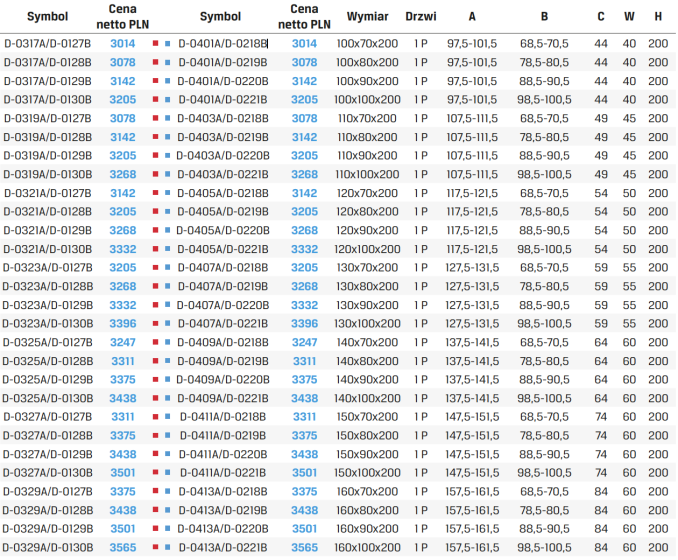Select cell D-0317A/D-0127B

click(x=48, y=44)
